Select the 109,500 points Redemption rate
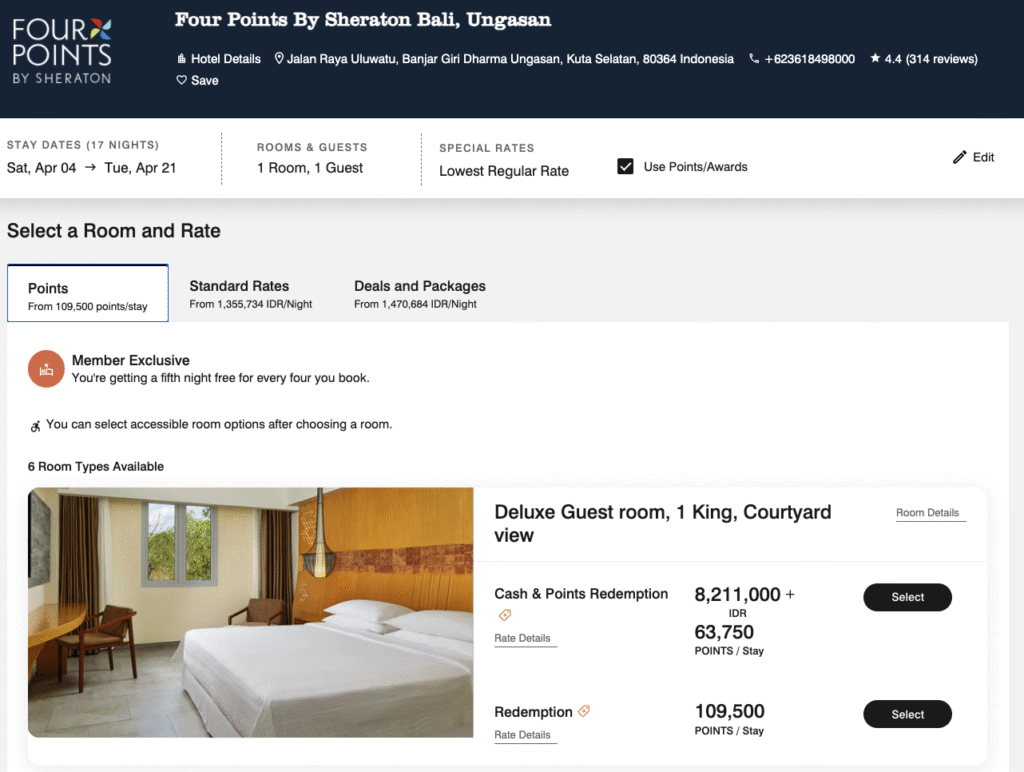 (907, 714)
